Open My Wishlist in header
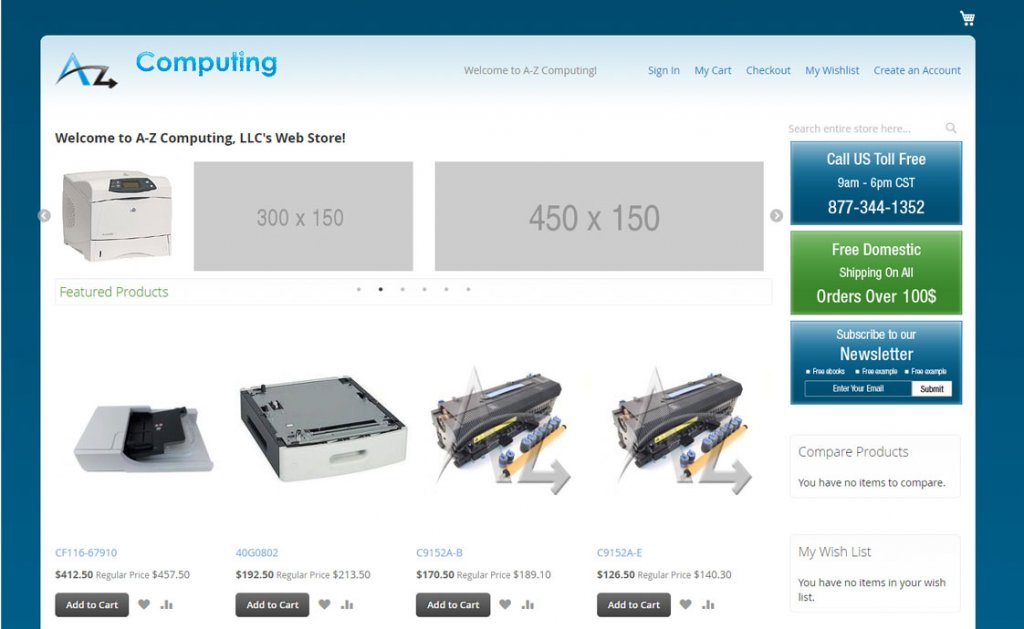Viewport: 1024px width, 629px height. (832, 71)
